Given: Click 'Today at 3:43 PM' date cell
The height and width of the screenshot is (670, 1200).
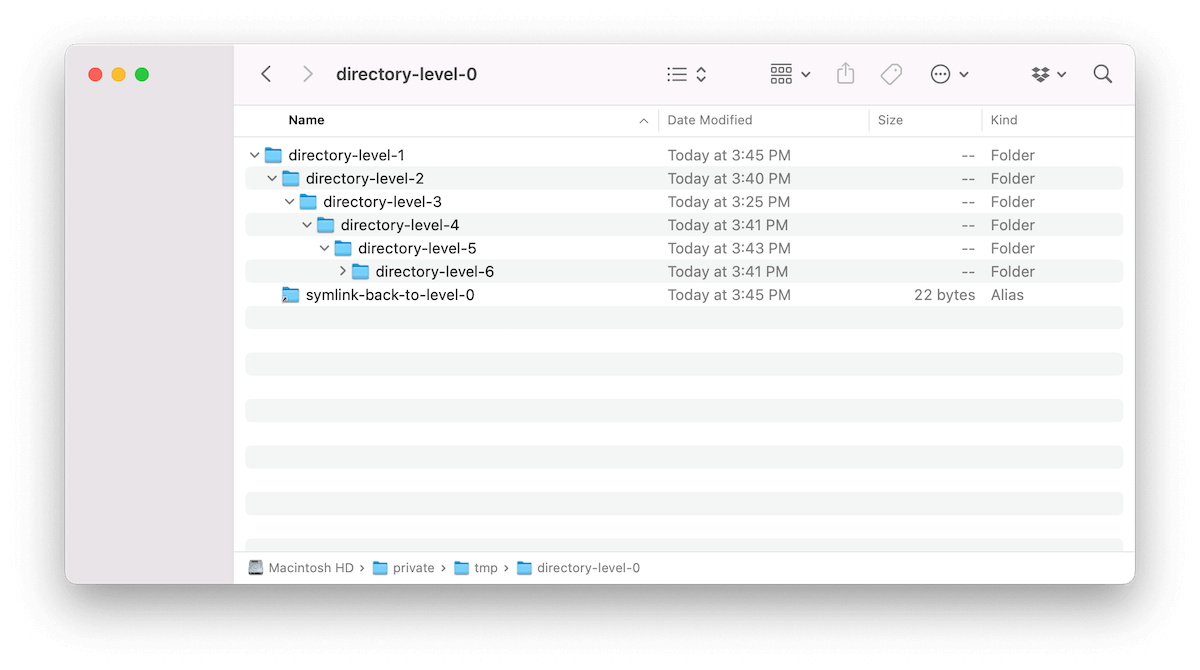Looking at the screenshot, I should (x=729, y=248).
